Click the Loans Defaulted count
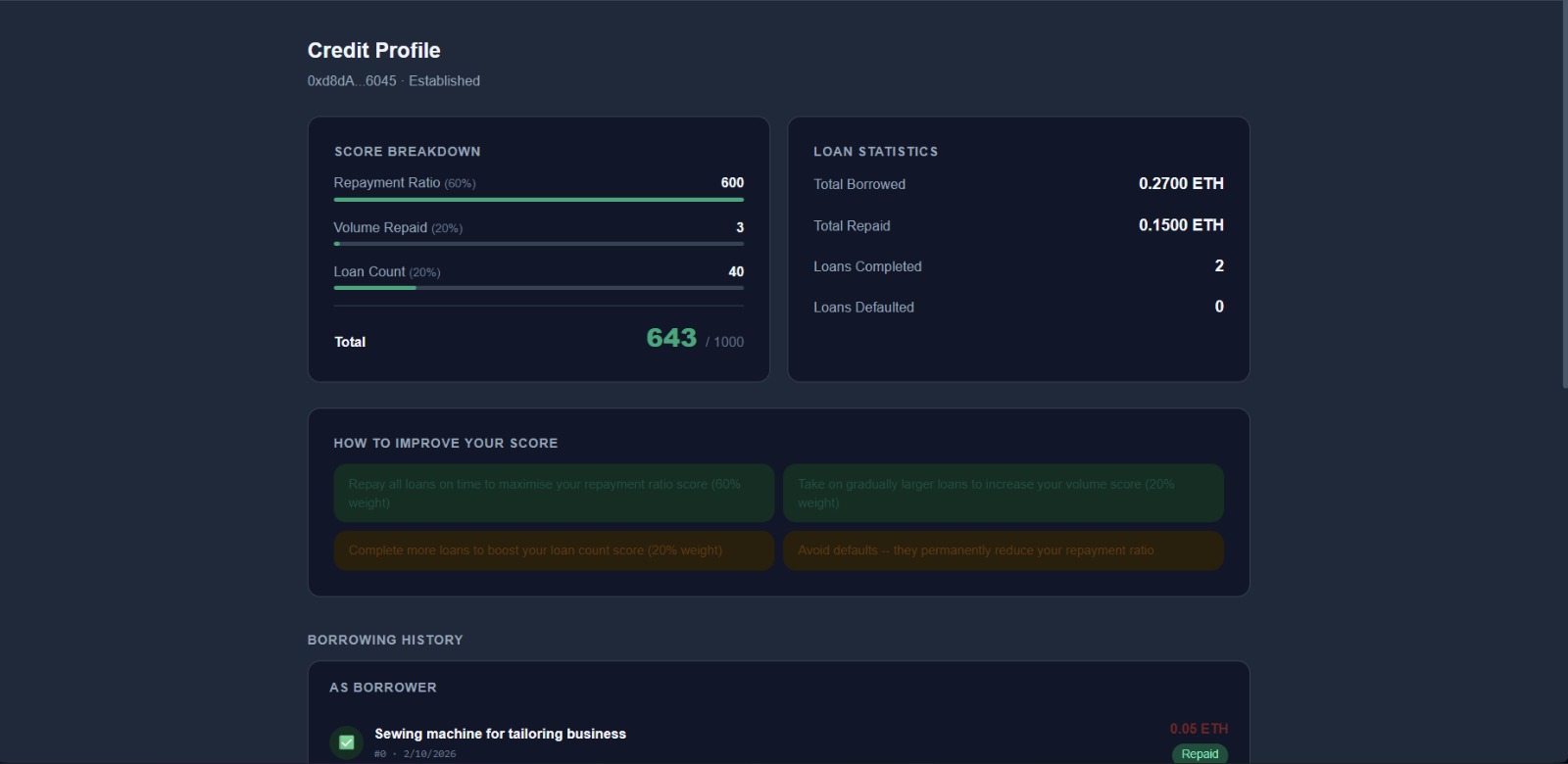Screen dimensions: 1568x764 [x=1219, y=307]
